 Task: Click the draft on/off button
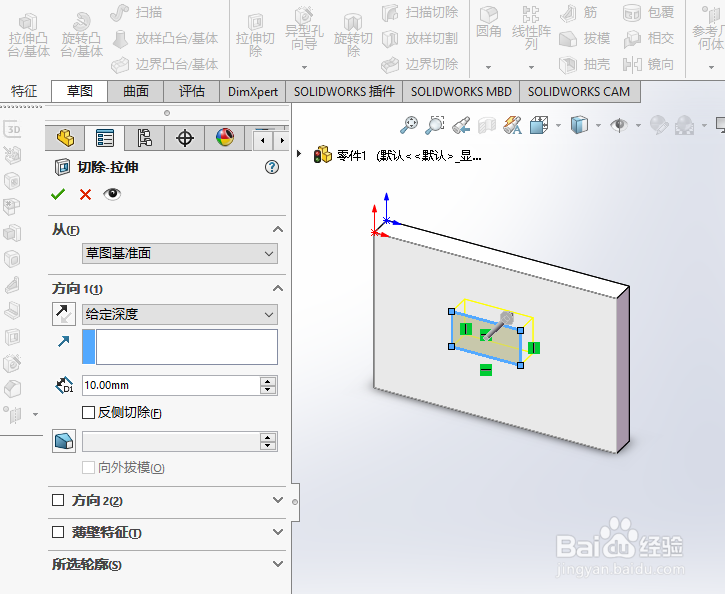[x=64, y=441]
